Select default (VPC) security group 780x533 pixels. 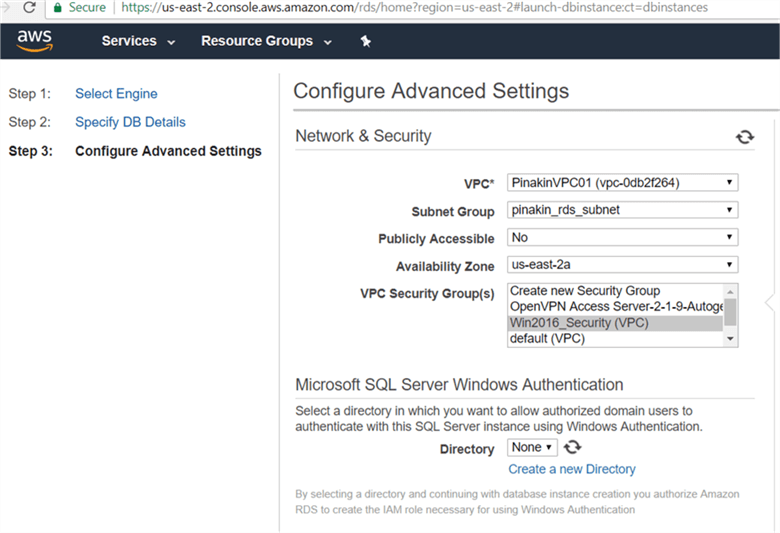(x=615, y=338)
